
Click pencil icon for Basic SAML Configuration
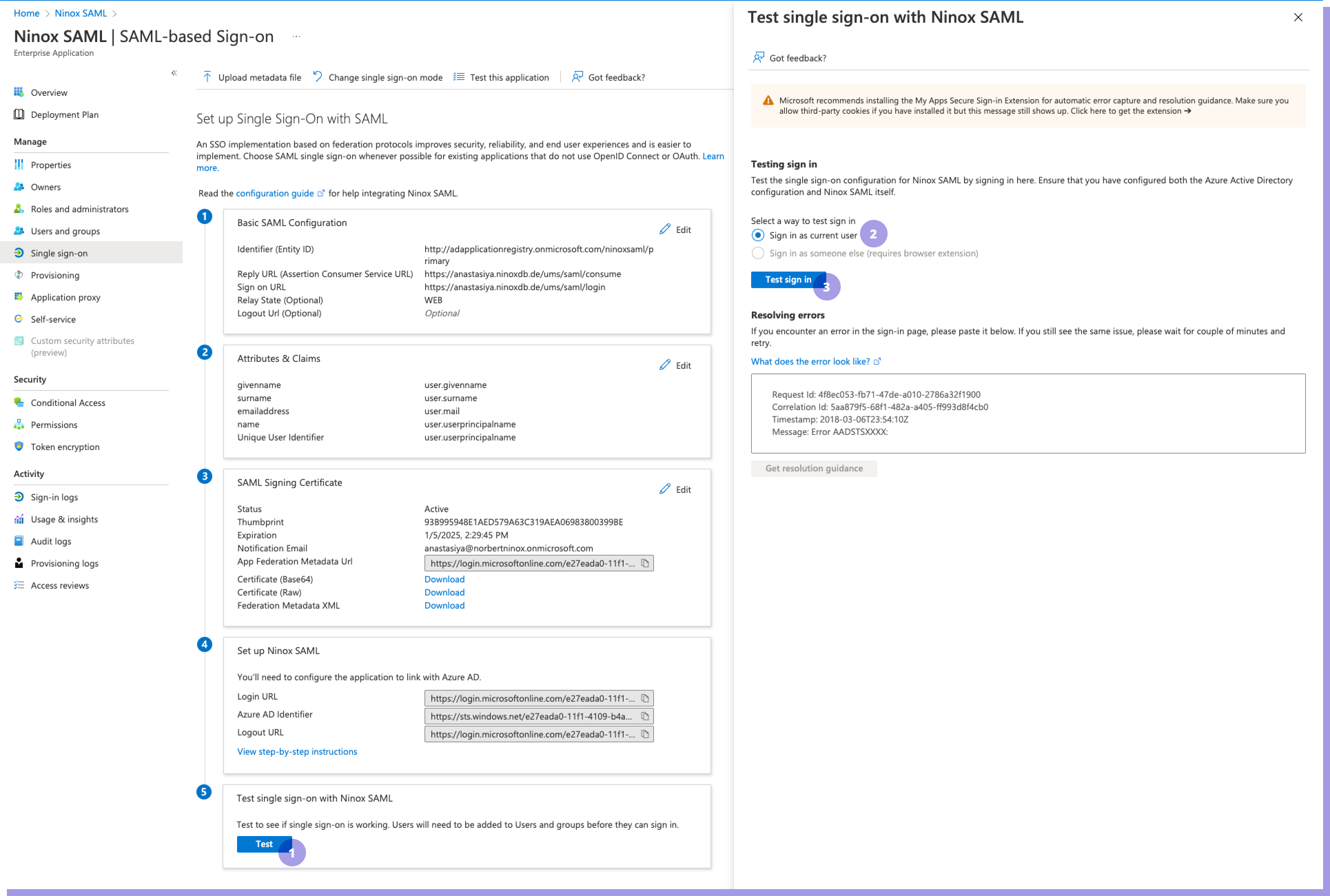[664, 229]
